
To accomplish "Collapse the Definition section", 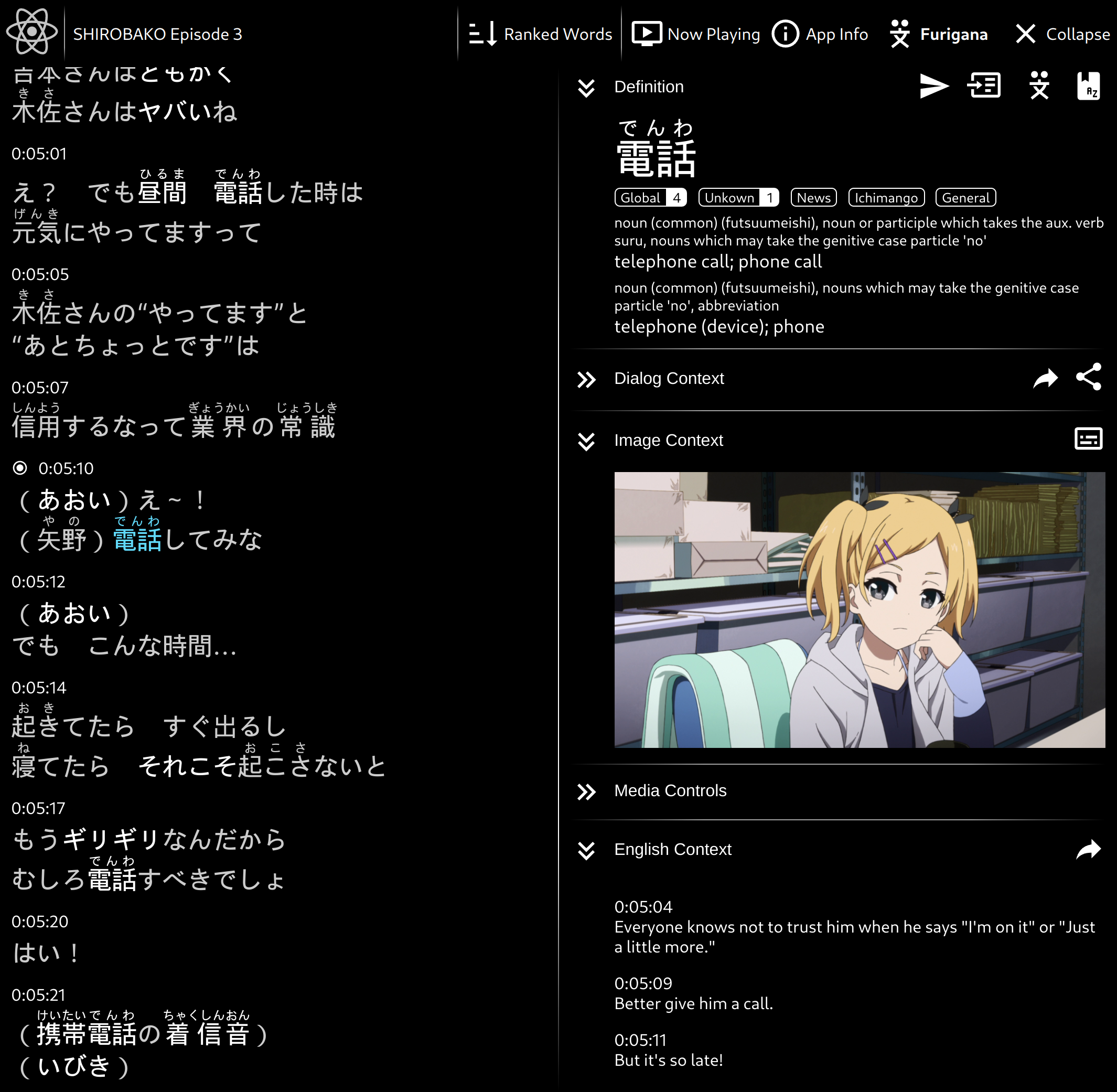I will coord(586,87).
